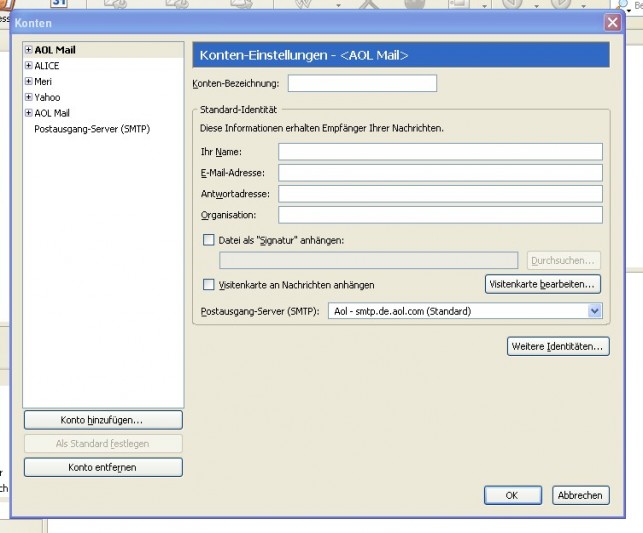Enable Datei als "Signatur" anhängen checkbox
This screenshot has height=533, width=643.
pos(209,240)
